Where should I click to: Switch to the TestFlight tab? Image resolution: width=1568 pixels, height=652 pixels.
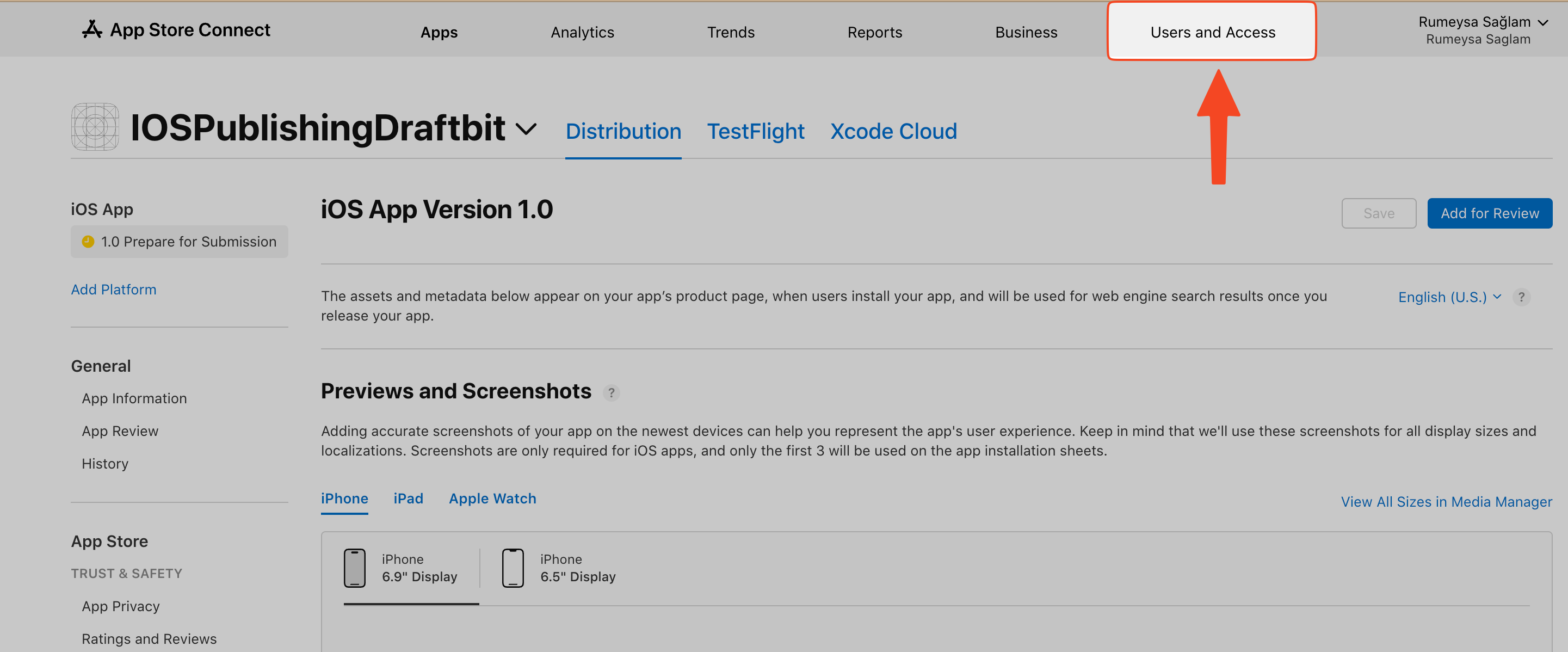tap(755, 130)
